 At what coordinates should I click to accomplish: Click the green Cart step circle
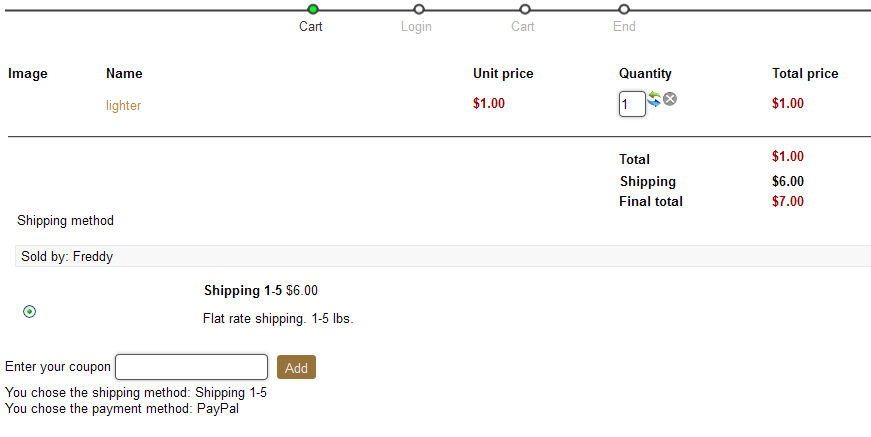pyautogui.click(x=313, y=9)
